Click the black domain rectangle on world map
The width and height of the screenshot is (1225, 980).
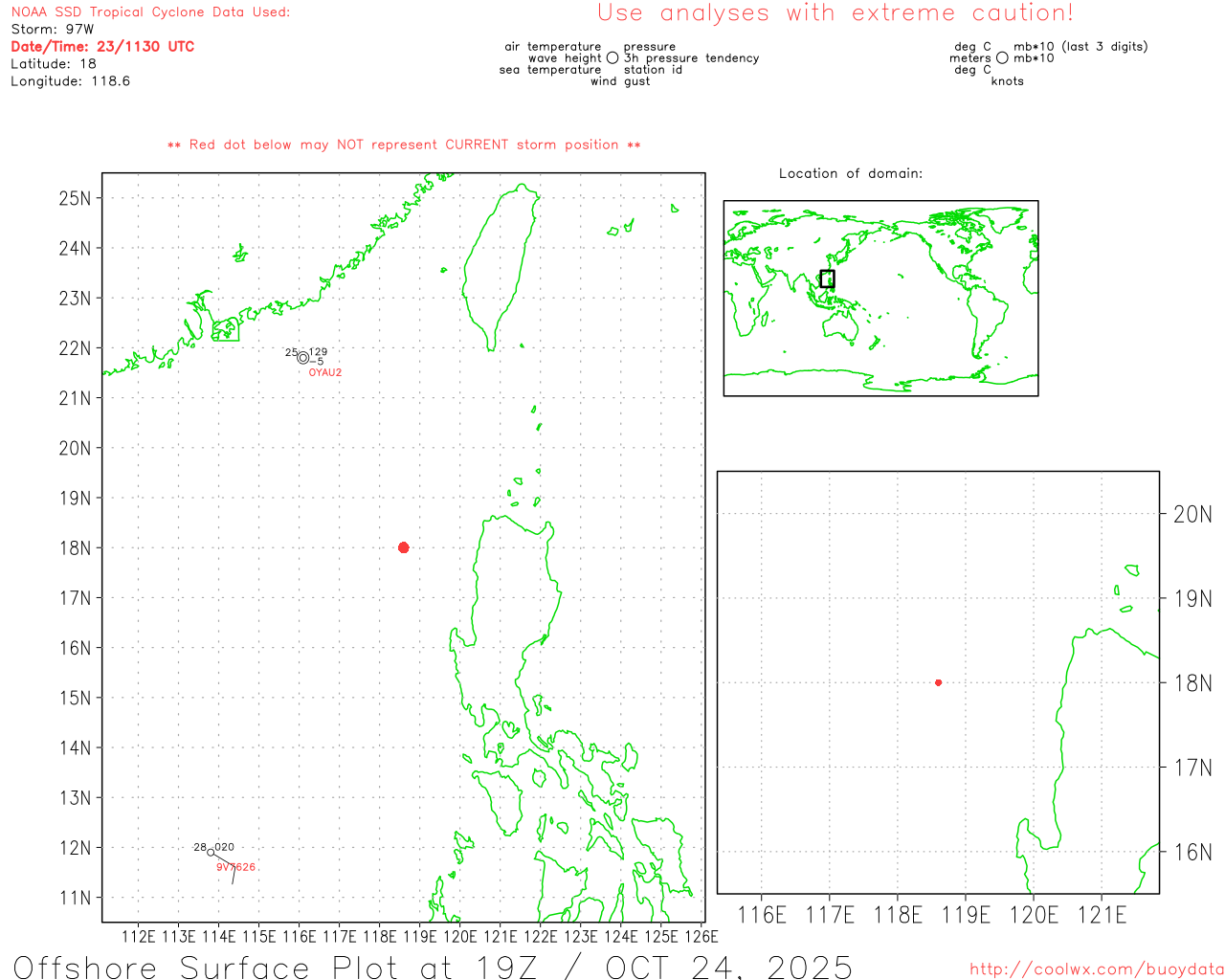tap(827, 278)
